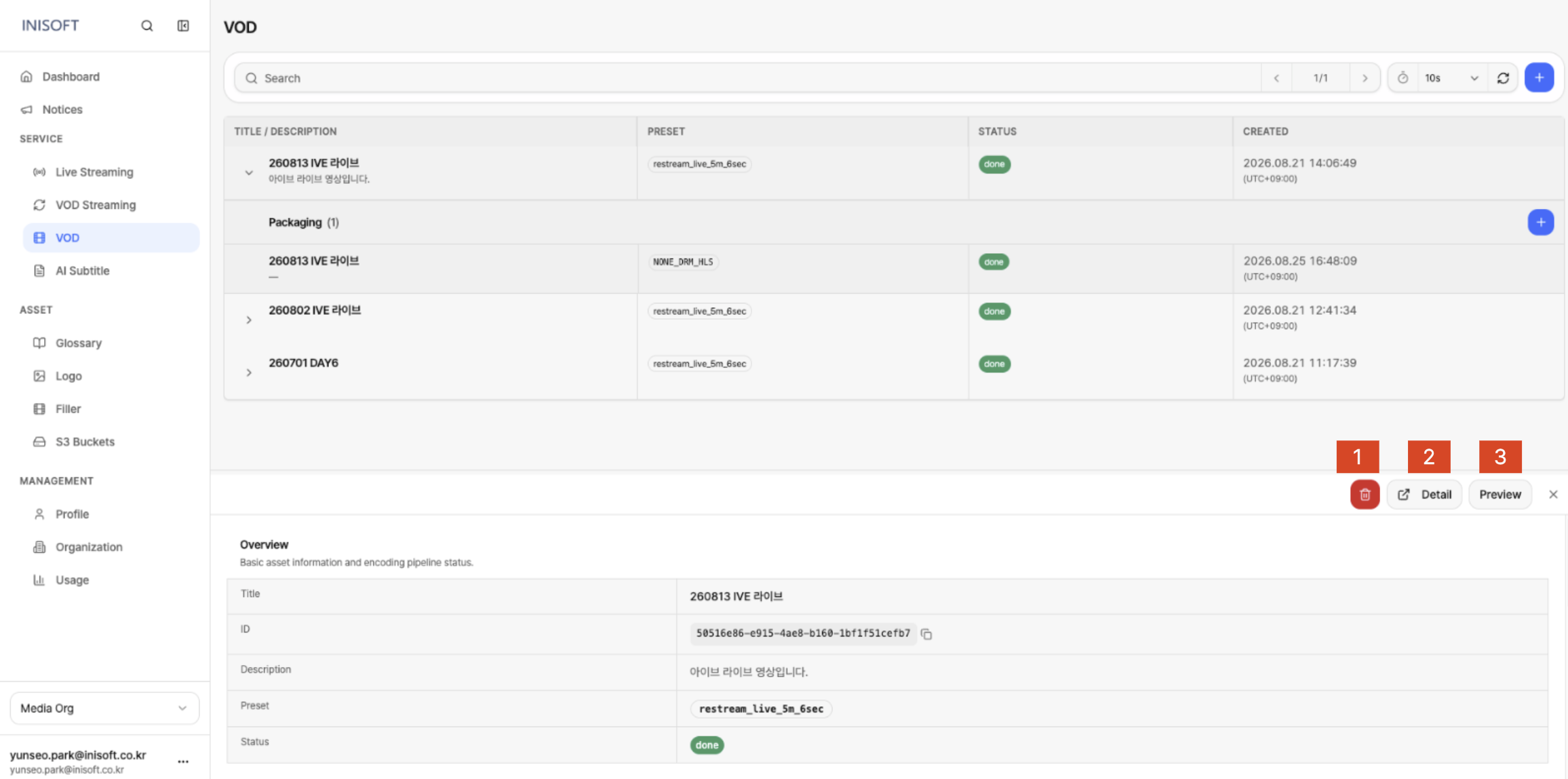This screenshot has width=1568, height=779.
Task: Click the Packaging (1) header
Action: pos(303,223)
